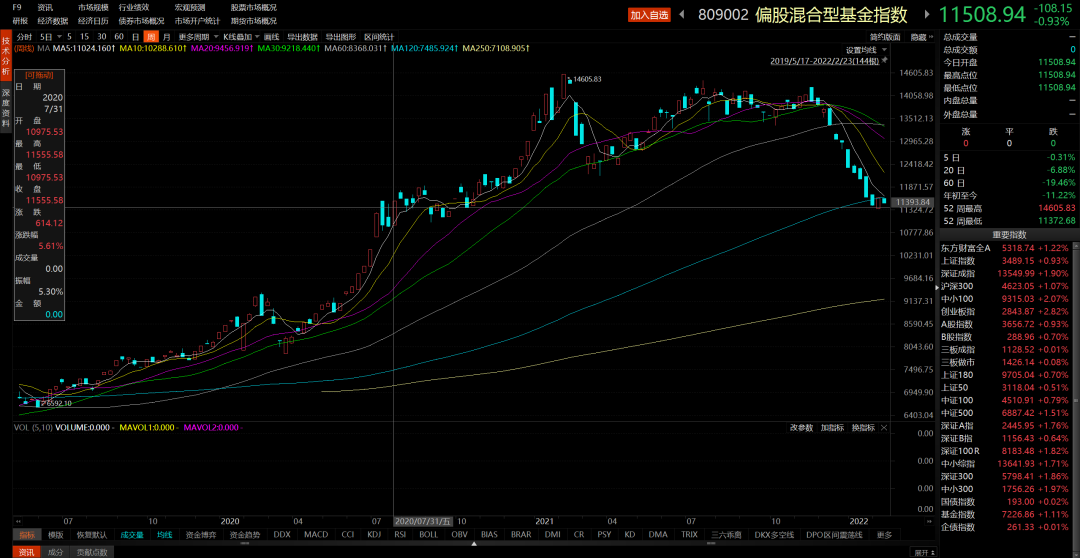
Task: Open the 期货市场概况 menu item
Action: (x=253, y=21)
